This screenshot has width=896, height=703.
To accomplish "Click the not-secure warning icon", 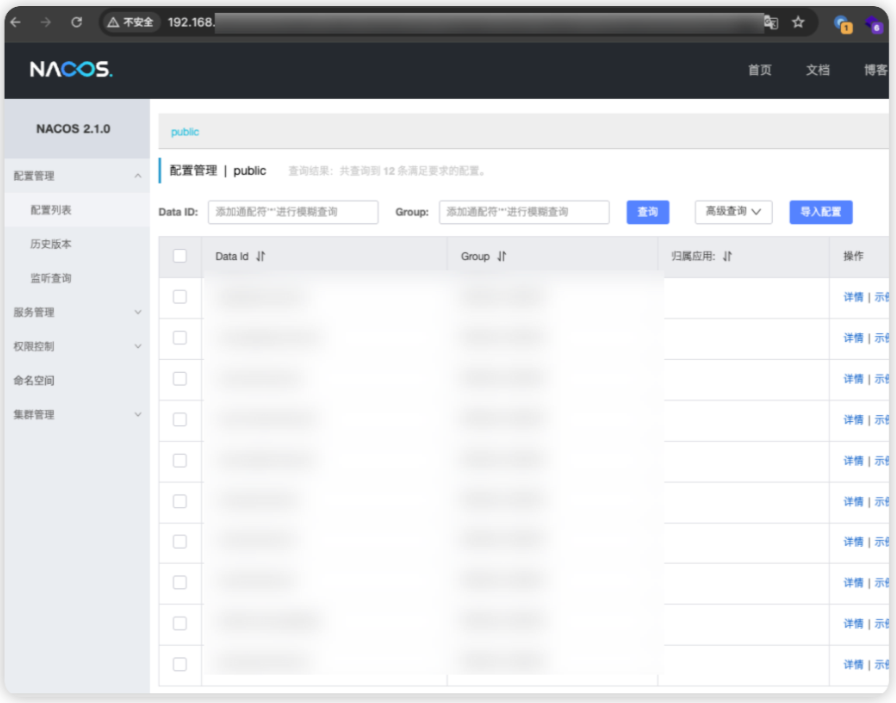I will [113, 22].
